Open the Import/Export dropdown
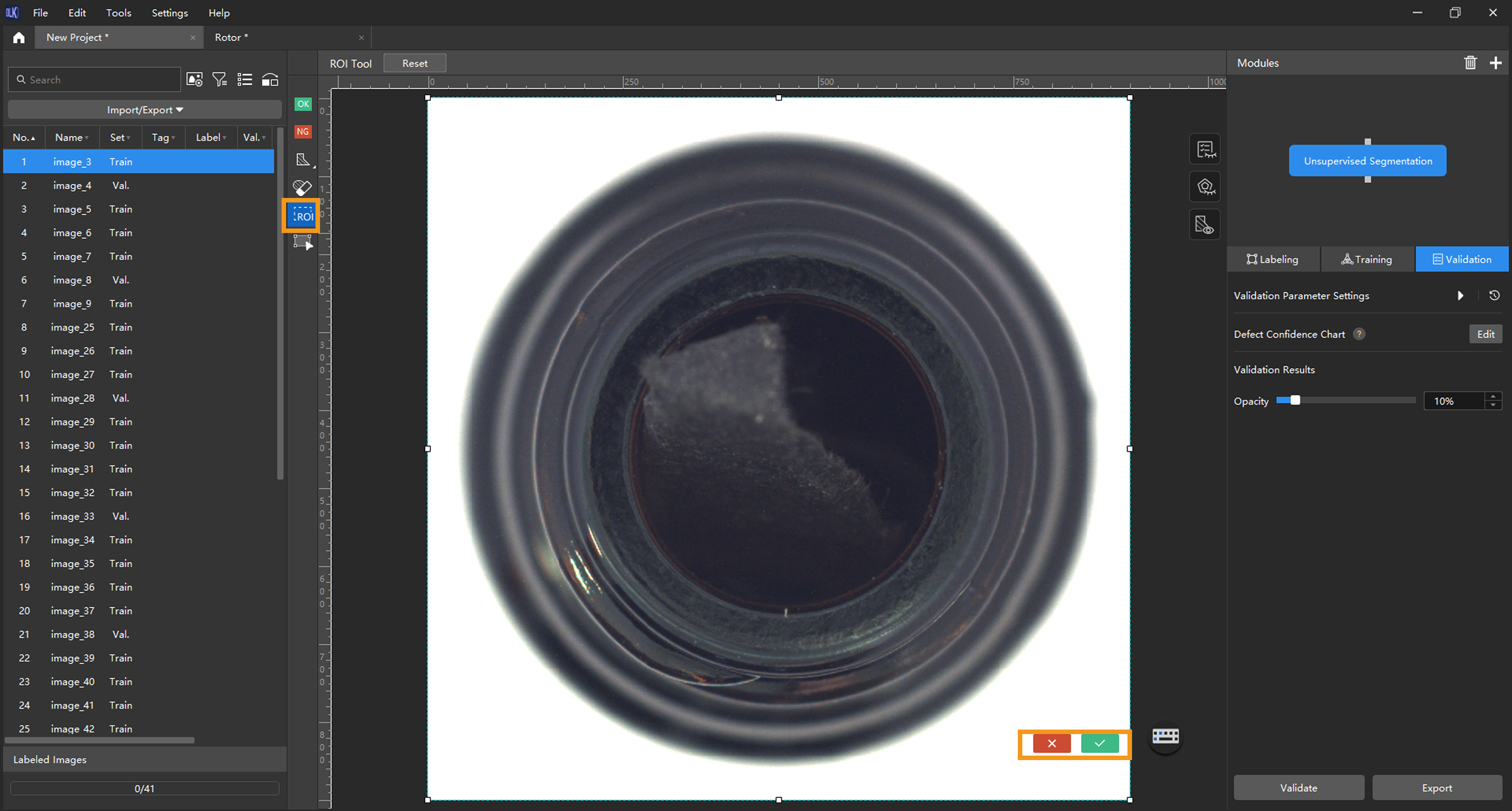Viewport: 1512px width, 811px height. coord(144,110)
